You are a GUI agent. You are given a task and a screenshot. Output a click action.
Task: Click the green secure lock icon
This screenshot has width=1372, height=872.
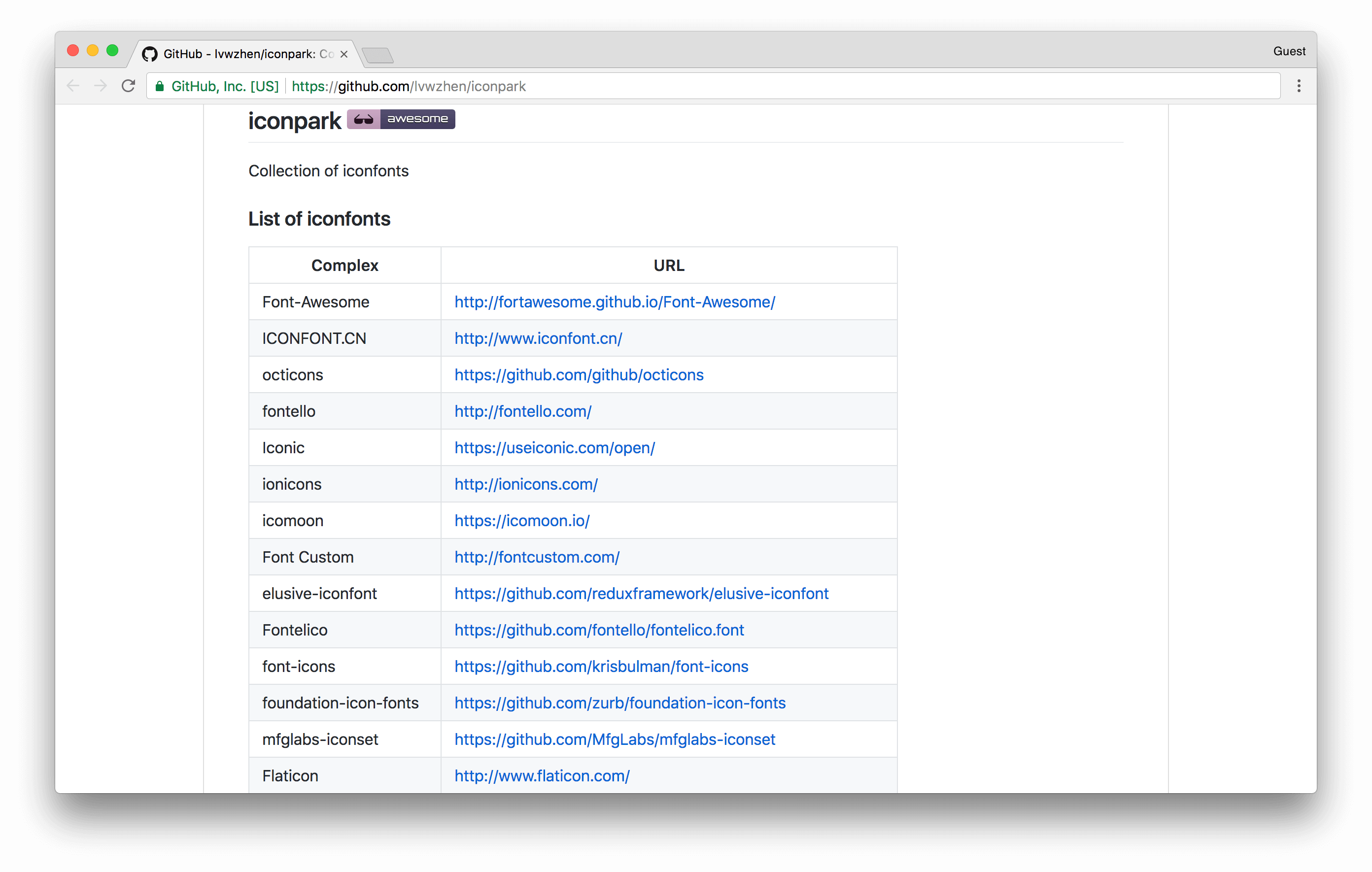pyautogui.click(x=160, y=86)
